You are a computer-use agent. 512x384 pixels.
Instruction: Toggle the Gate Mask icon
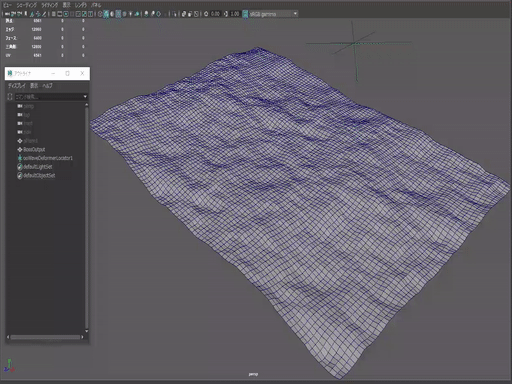click(x=72, y=14)
